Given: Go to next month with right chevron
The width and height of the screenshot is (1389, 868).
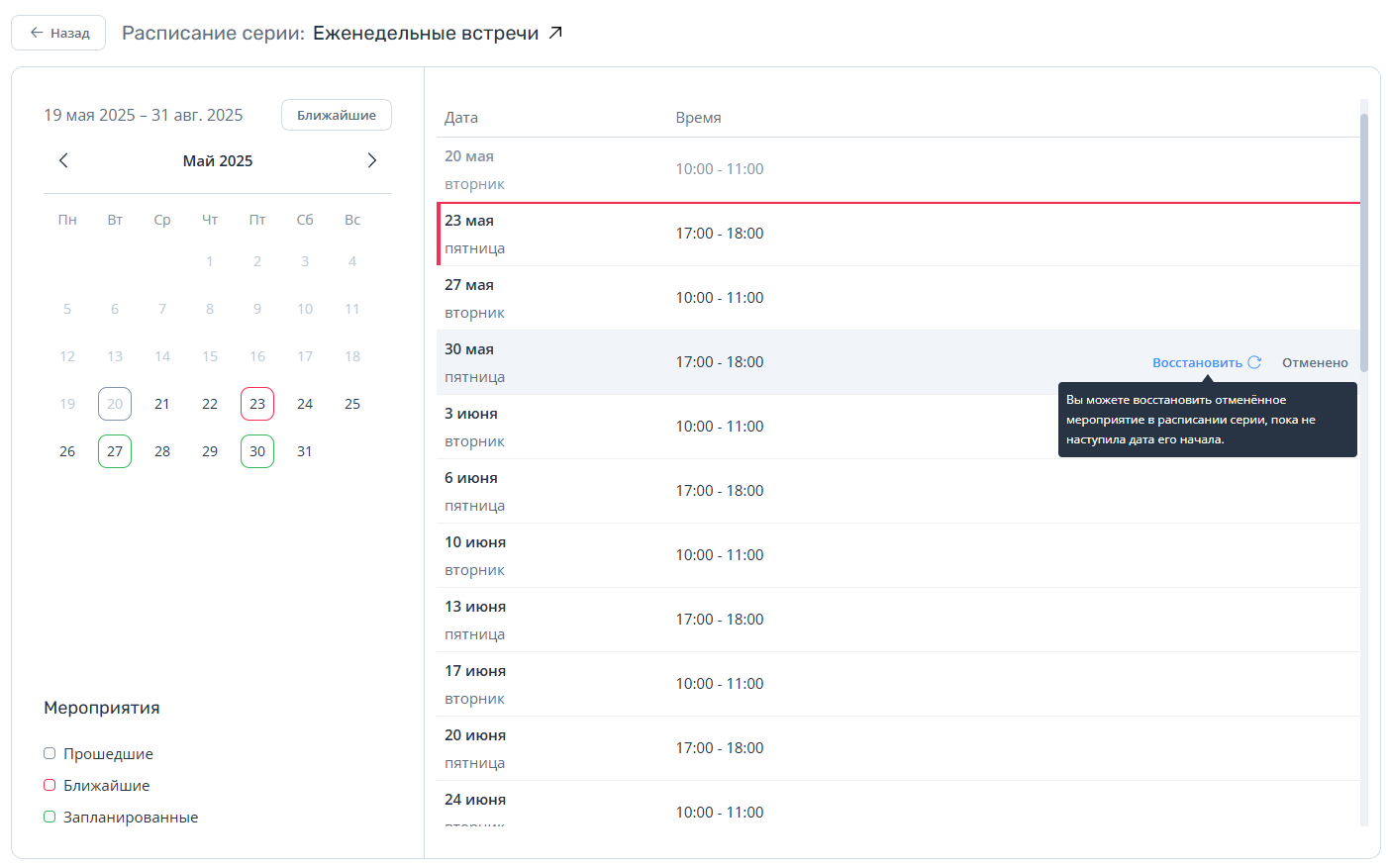Looking at the screenshot, I should (372, 160).
